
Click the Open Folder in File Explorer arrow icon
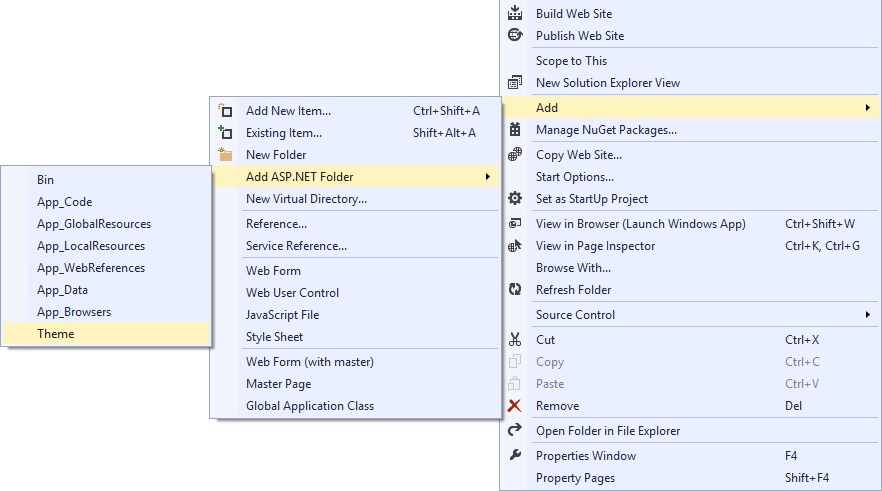515,430
